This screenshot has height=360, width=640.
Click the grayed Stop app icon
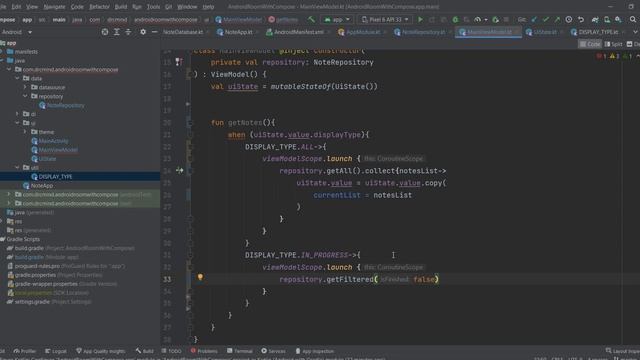pos(506,20)
